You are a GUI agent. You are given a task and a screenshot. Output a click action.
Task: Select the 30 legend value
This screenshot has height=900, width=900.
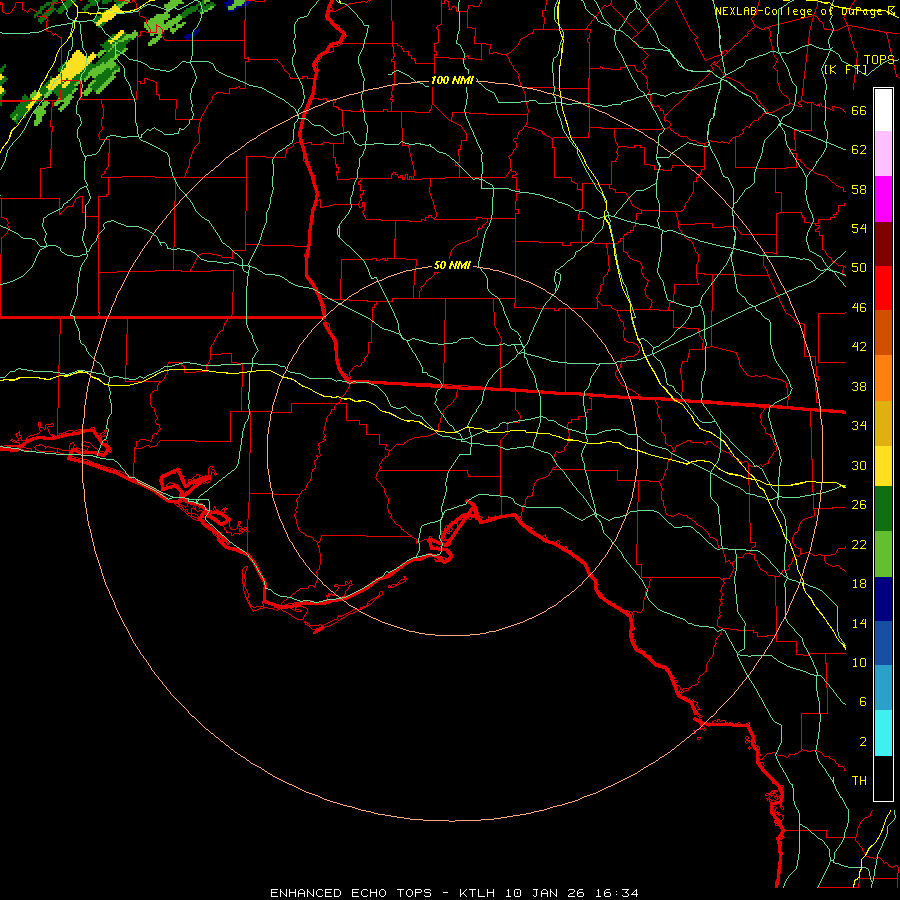[859, 465]
